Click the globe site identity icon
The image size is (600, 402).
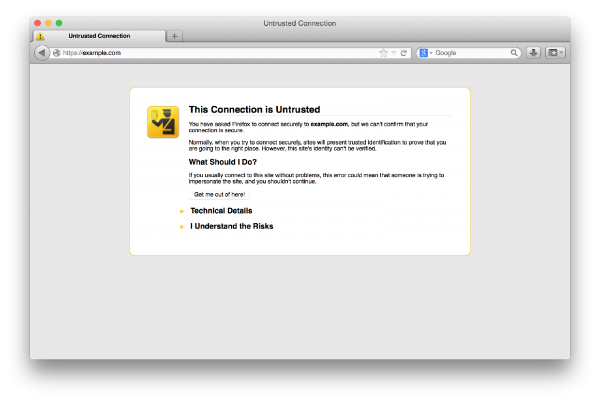click(x=57, y=53)
